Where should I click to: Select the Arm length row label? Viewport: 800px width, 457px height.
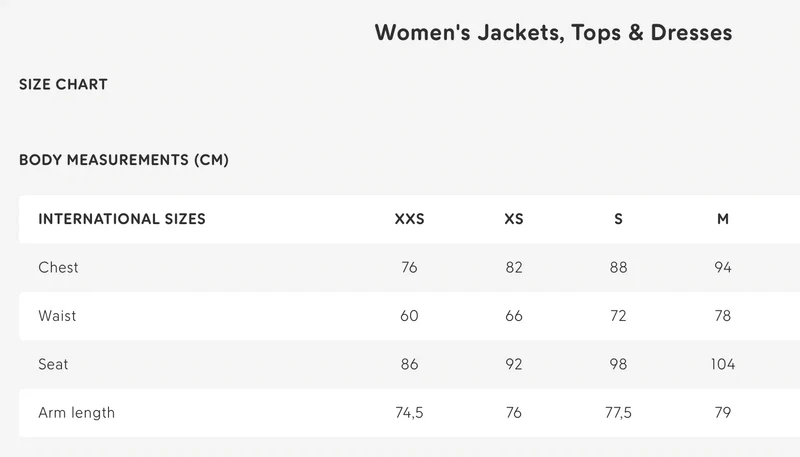click(x=77, y=413)
